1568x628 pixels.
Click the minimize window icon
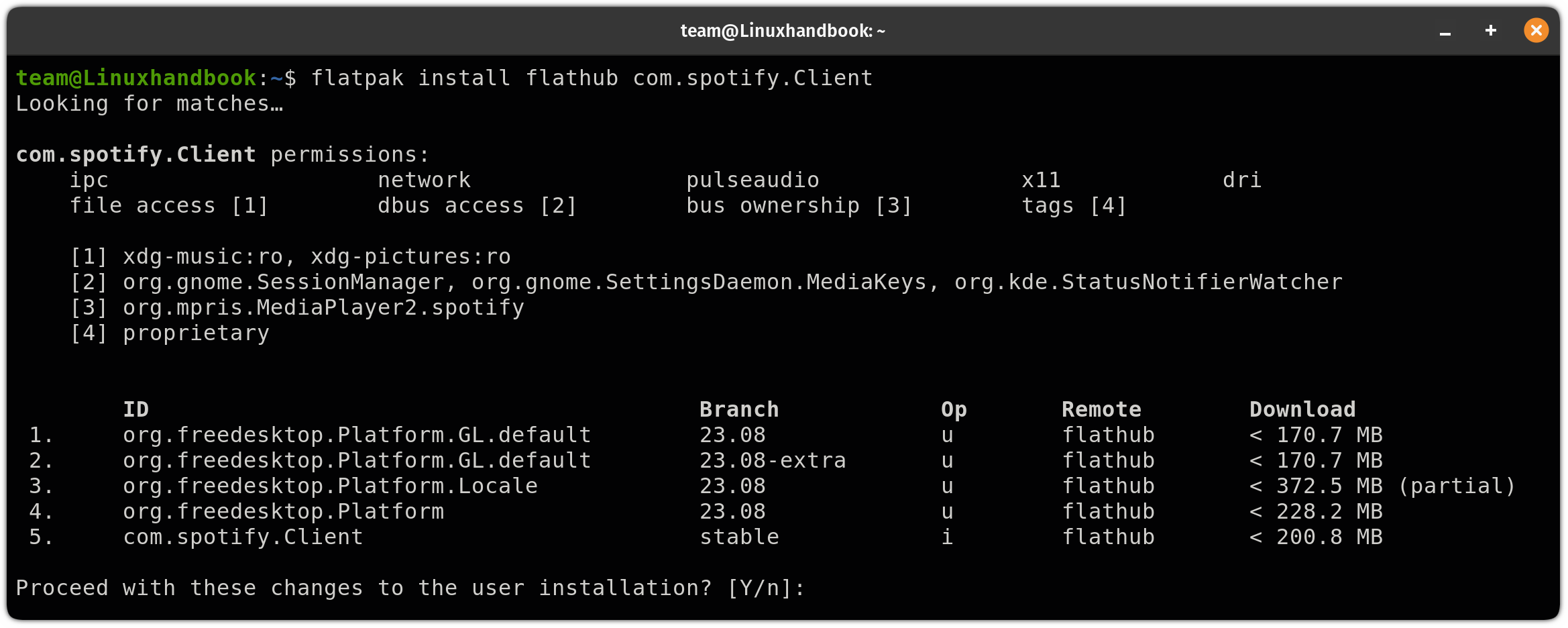point(1445,32)
